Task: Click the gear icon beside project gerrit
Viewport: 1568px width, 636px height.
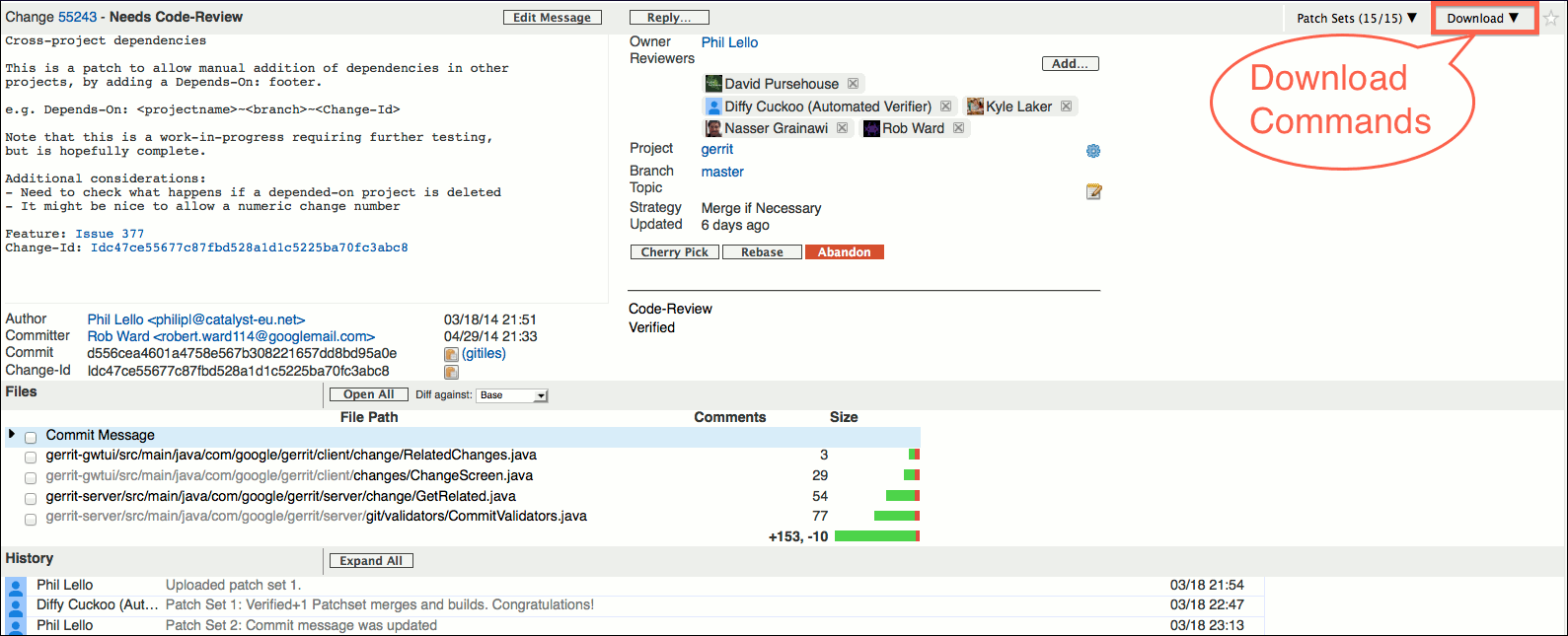Action: (x=1092, y=151)
